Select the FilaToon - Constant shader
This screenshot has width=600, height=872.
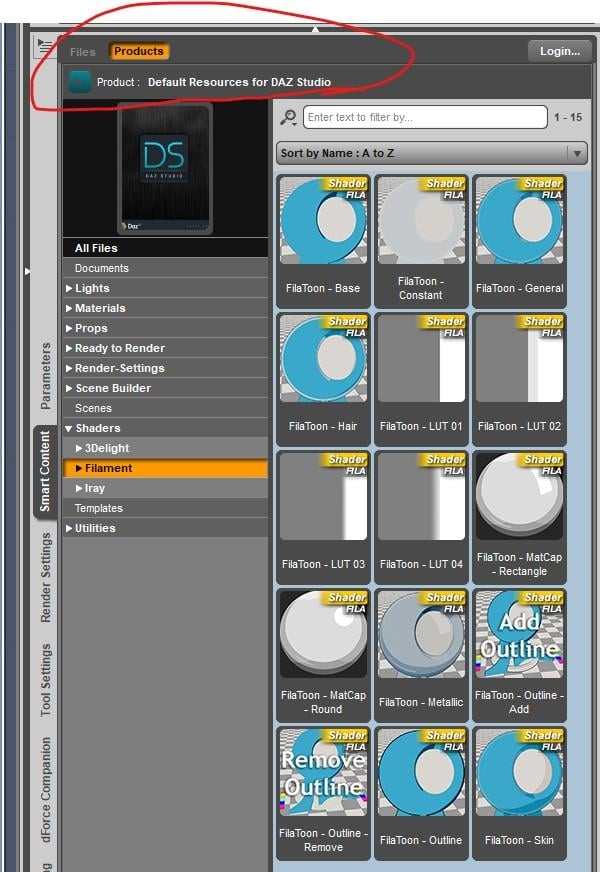pos(421,241)
